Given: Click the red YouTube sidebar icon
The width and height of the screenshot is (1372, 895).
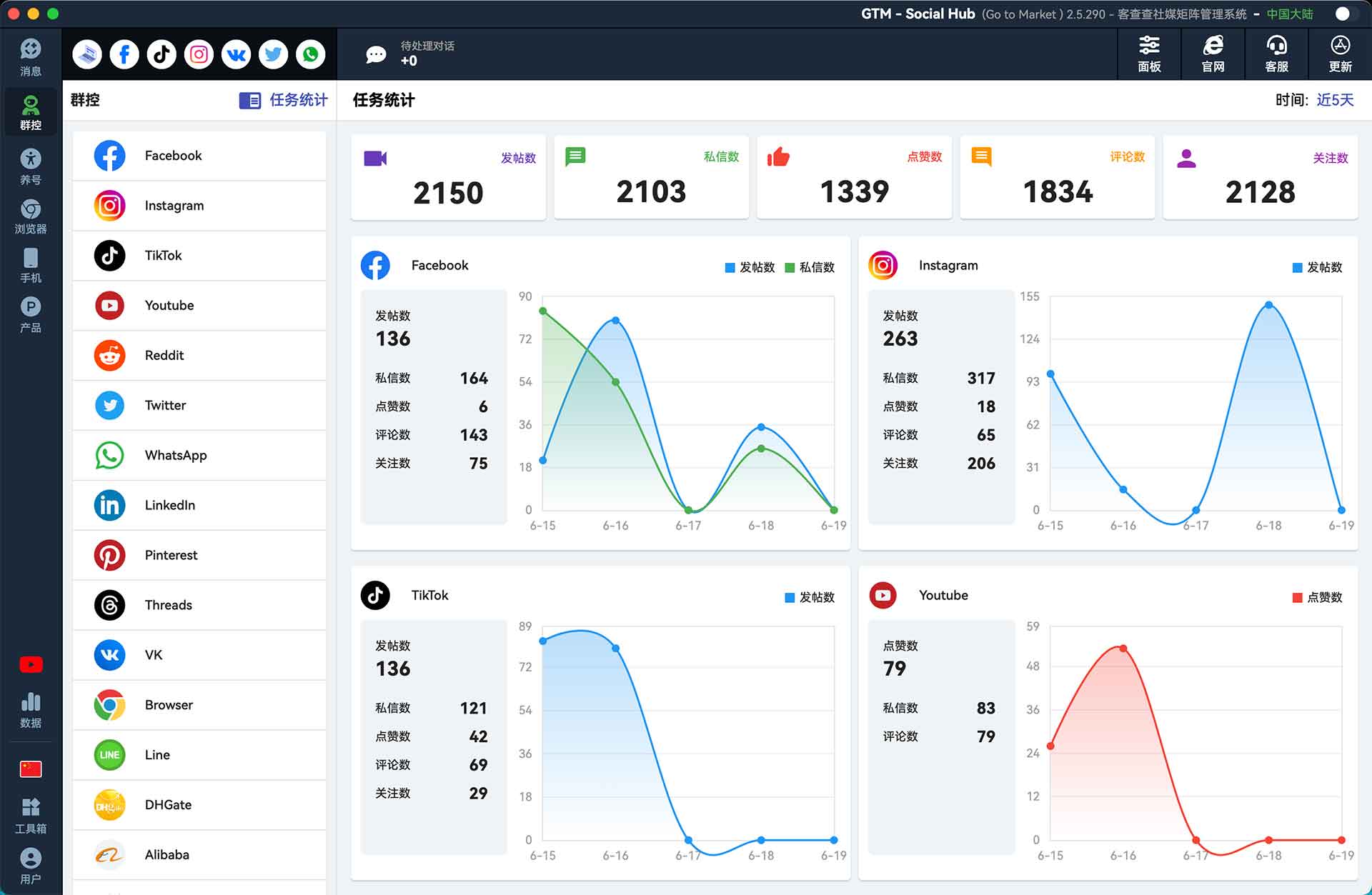Looking at the screenshot, I should point(31,664).
